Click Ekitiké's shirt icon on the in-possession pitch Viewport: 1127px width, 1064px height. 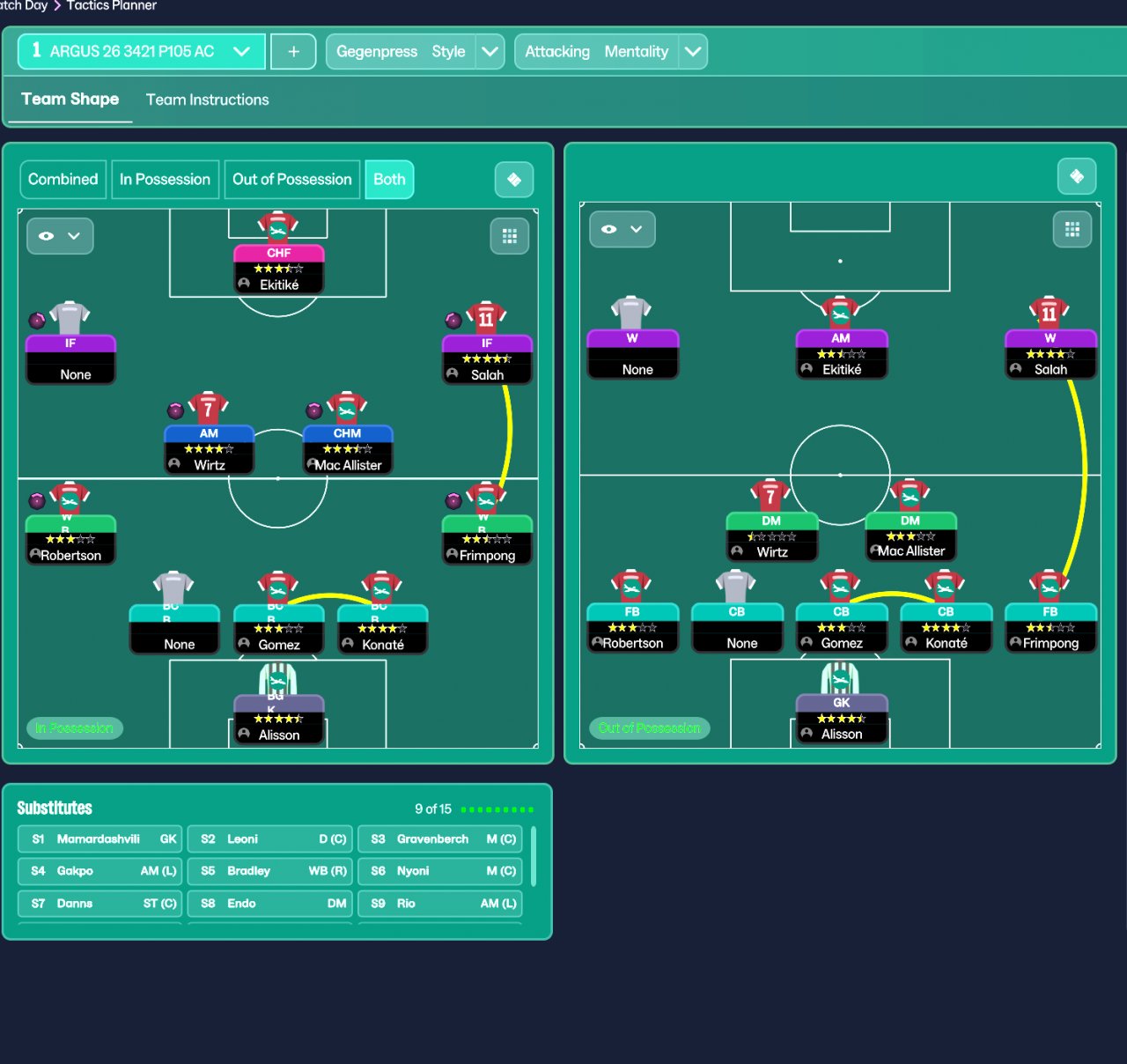278,227
